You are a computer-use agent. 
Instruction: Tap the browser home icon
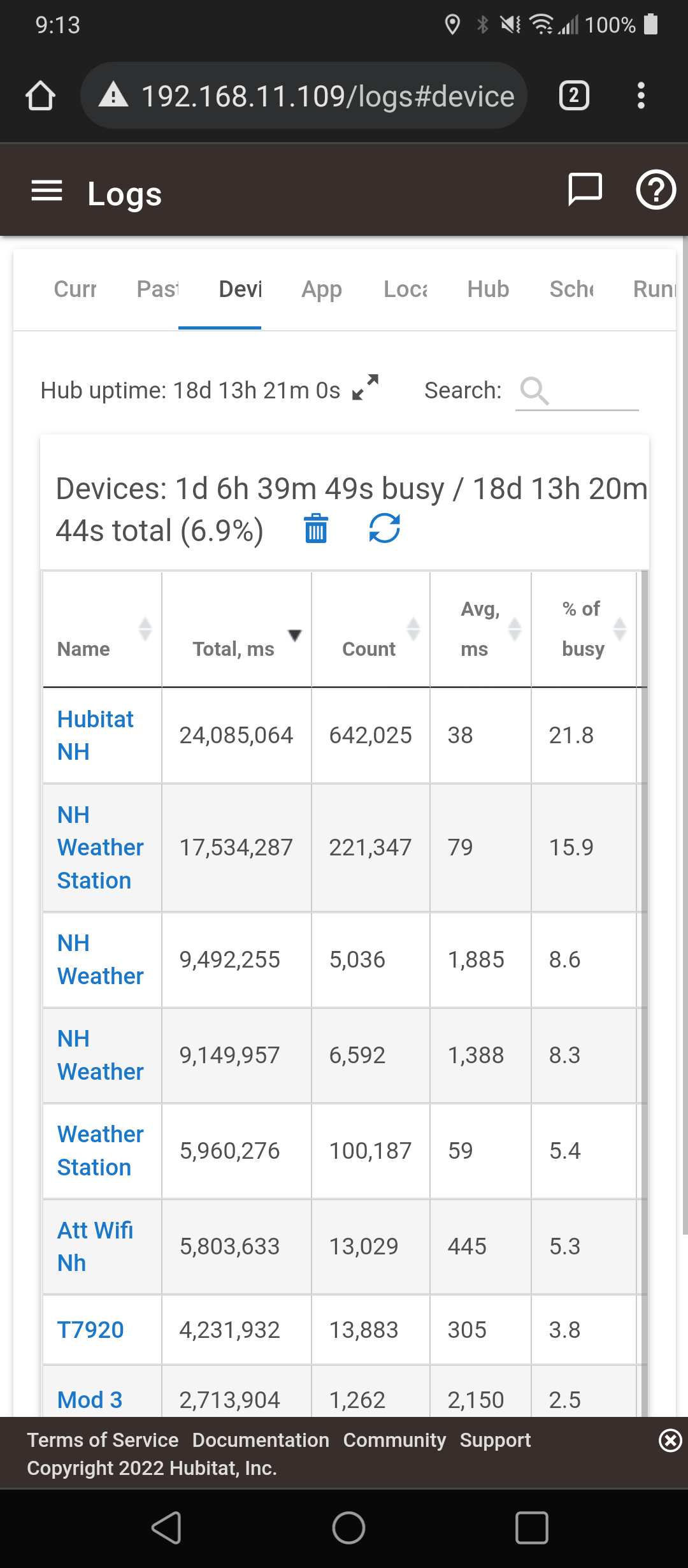click(x=40, y=96)
